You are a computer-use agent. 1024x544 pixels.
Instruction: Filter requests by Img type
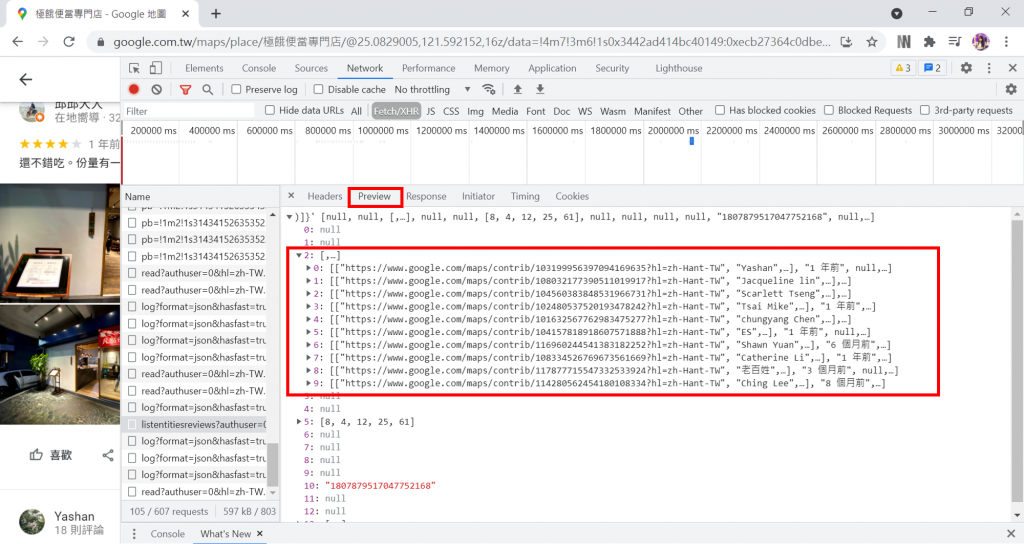[475, 111]
